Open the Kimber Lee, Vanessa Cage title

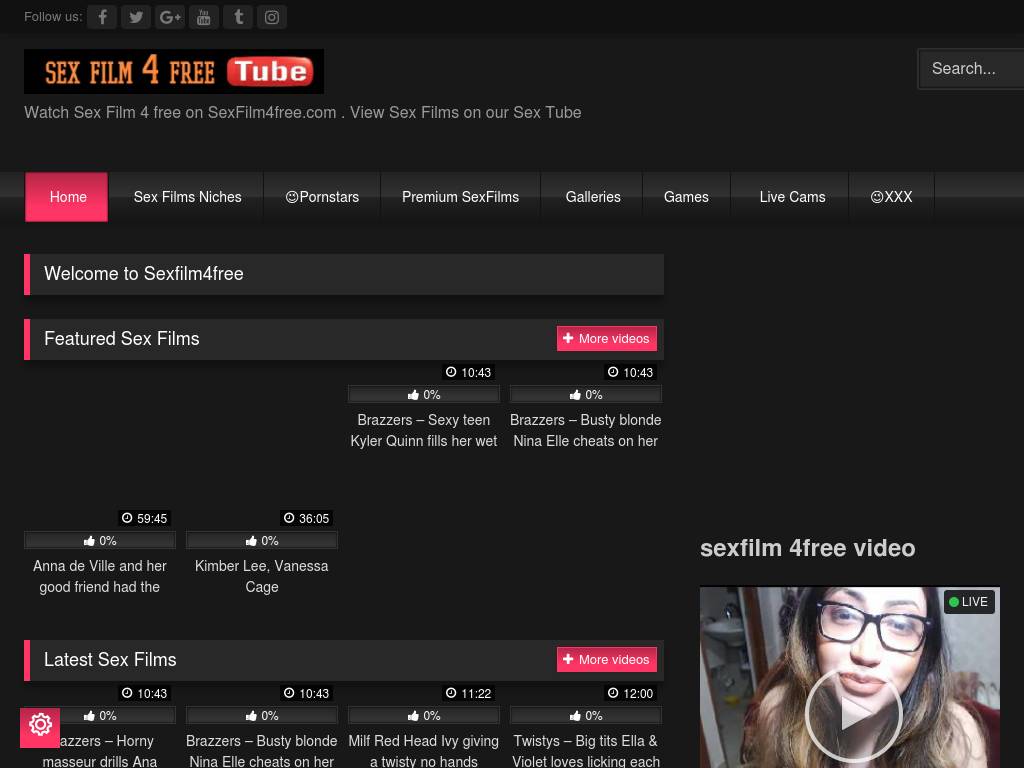(262, 576)
